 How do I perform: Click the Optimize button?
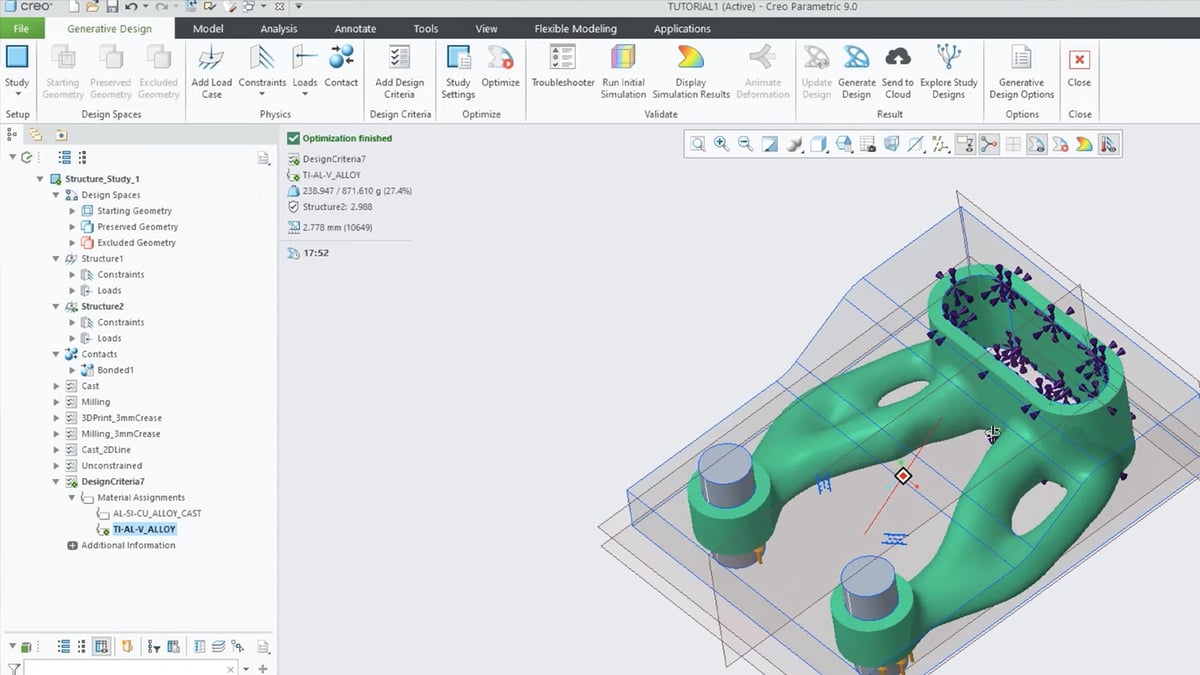coord(500,66)
